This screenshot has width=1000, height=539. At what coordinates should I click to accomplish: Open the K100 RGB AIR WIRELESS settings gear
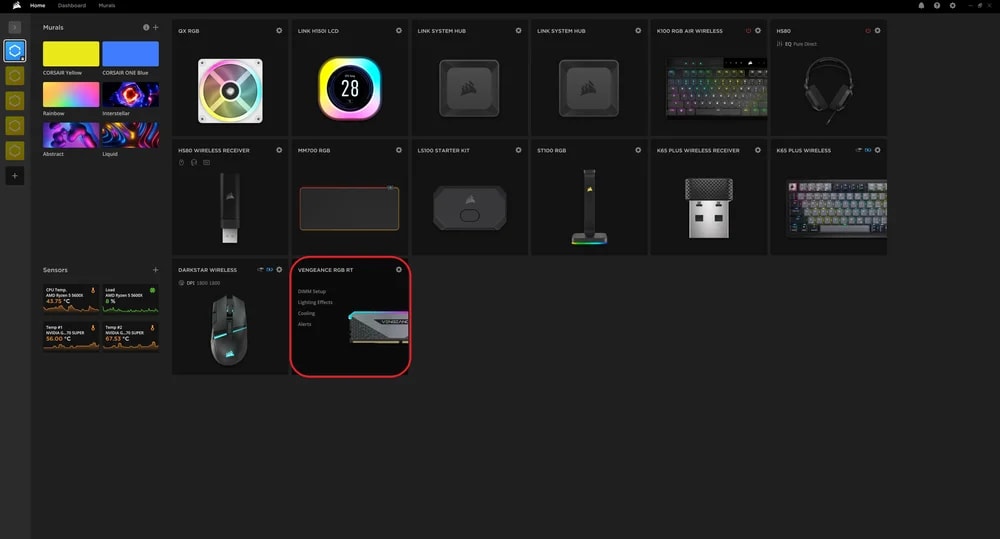(758, 31)
